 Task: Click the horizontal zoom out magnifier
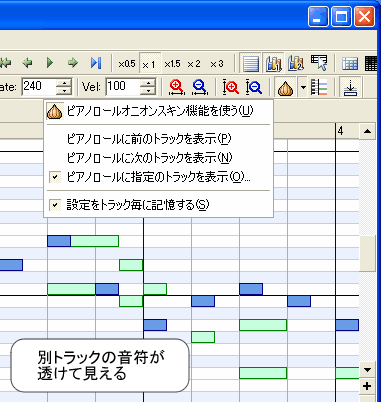point(199,88)
